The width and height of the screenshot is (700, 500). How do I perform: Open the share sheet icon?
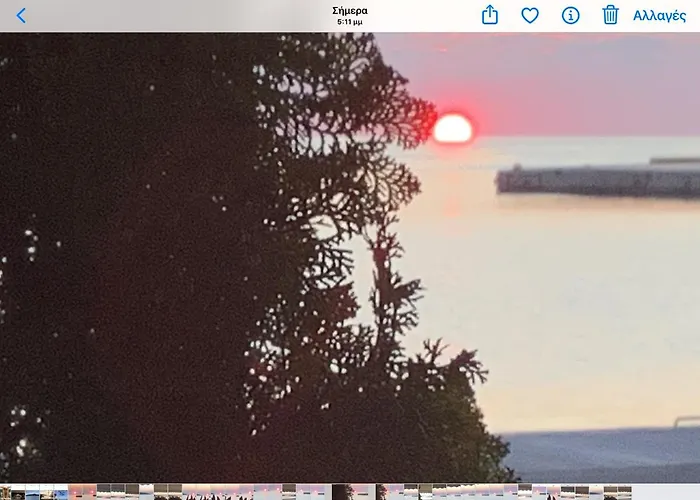(490, 15)
